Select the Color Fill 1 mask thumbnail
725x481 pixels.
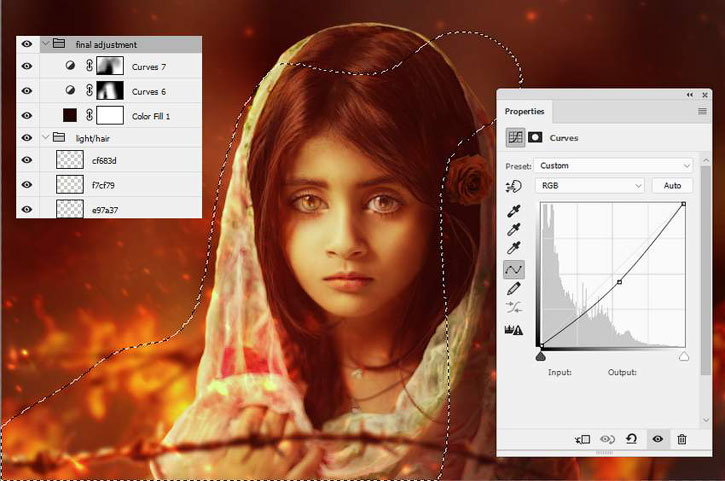[110, 115]
